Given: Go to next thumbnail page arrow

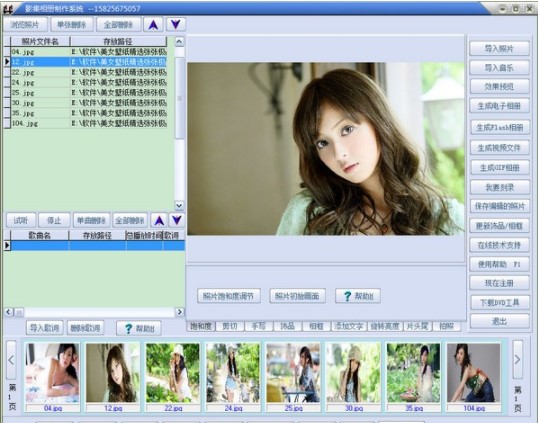Looking at the screenshot, I should point(517,360).
